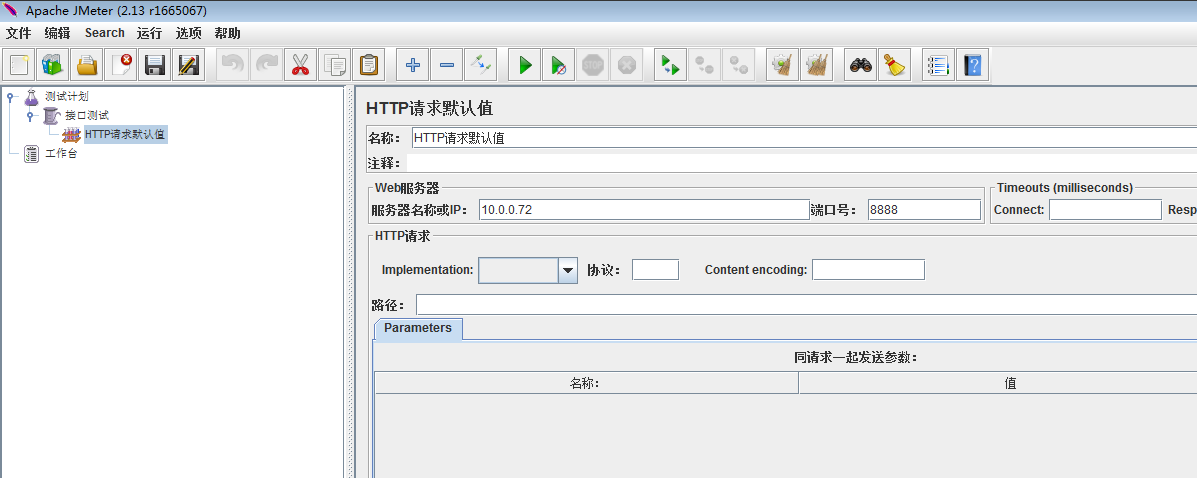Viewport: 1197px width, 478px height.
Task: Open the 编辑 menu
Action: pos(57,33)
